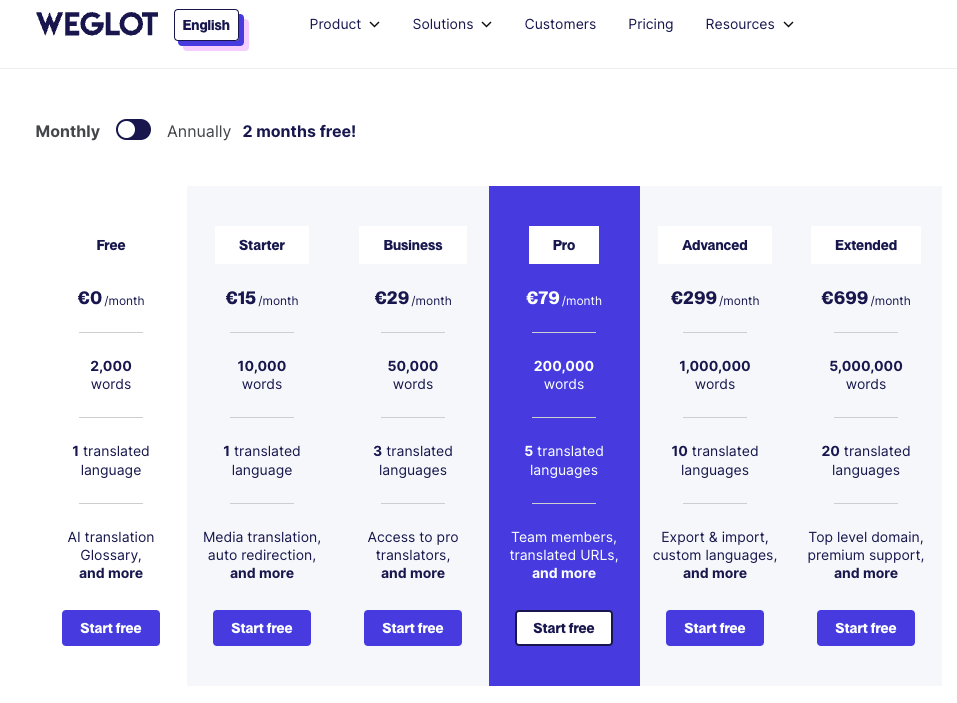Go to the Customers page
The image size is (957, 703).
coord(560,24)
